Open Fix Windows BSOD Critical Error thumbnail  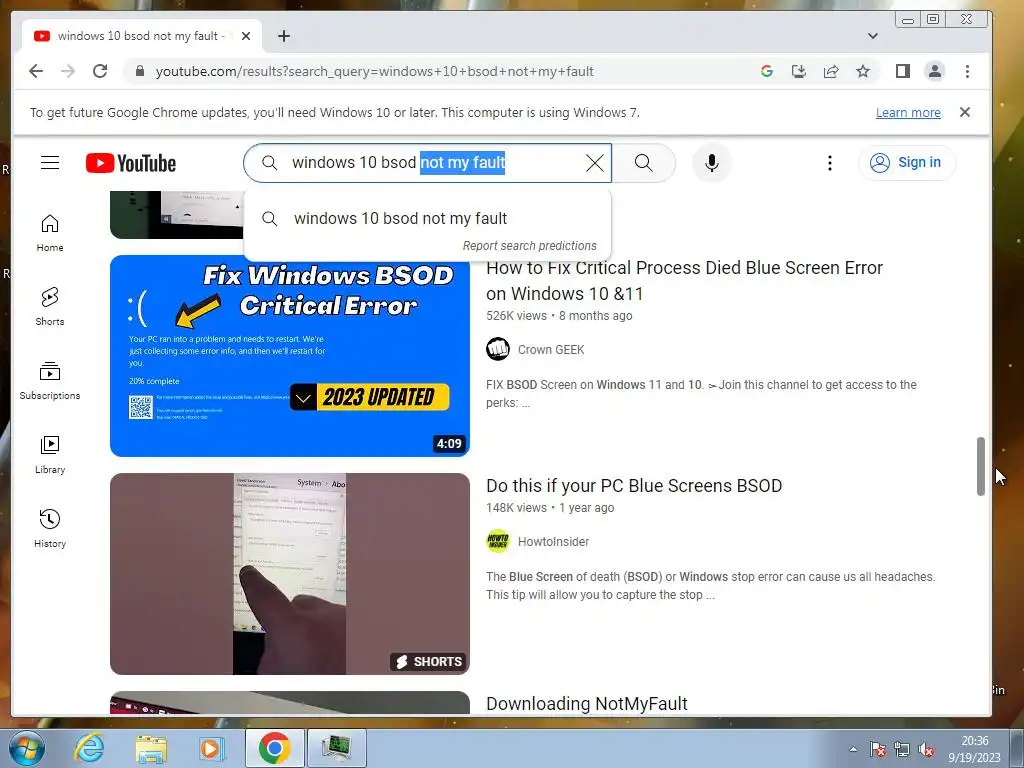point(290,356)
